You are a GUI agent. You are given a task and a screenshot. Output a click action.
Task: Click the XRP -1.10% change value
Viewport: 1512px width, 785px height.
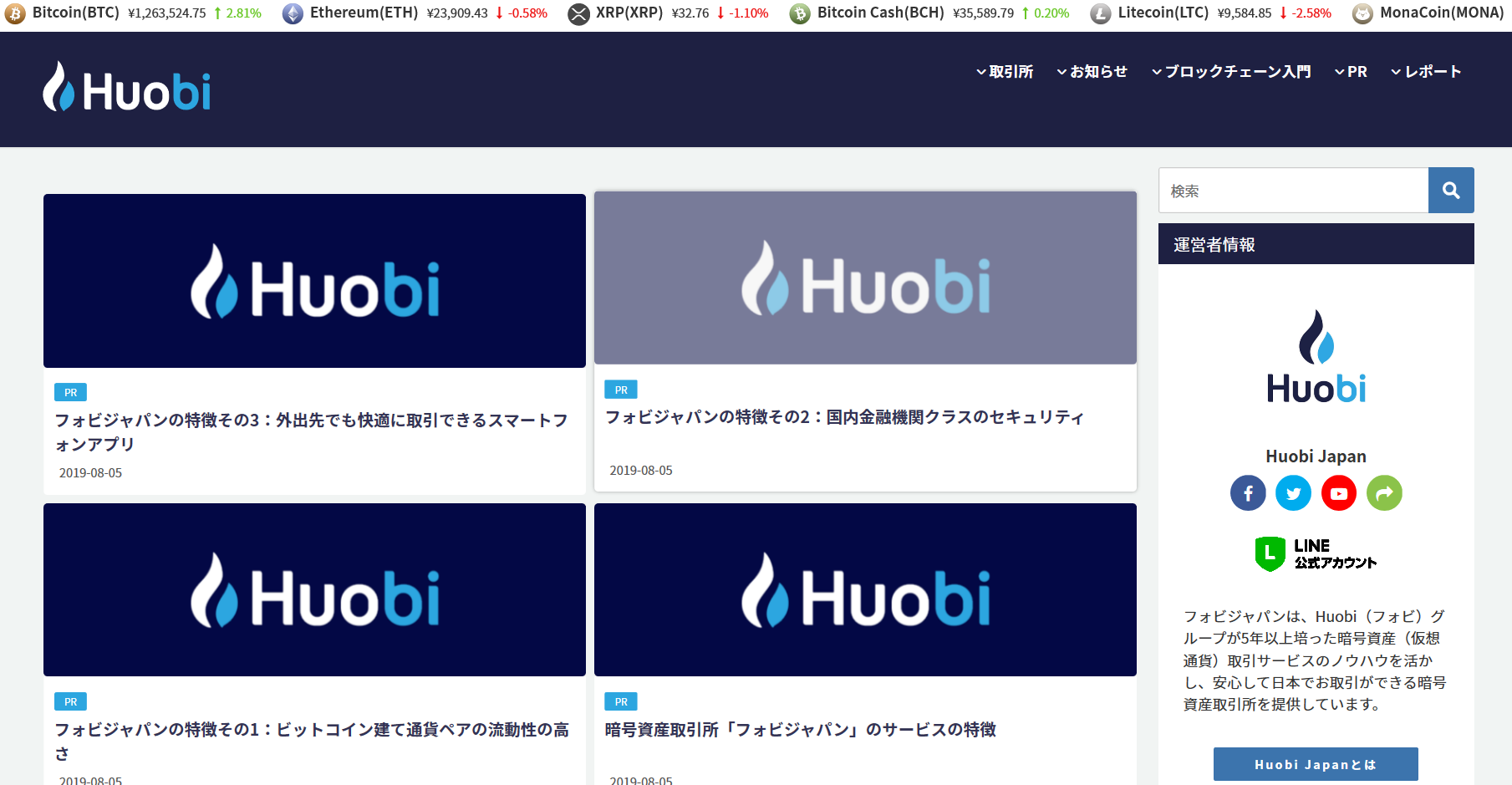[x=748, y=13]
